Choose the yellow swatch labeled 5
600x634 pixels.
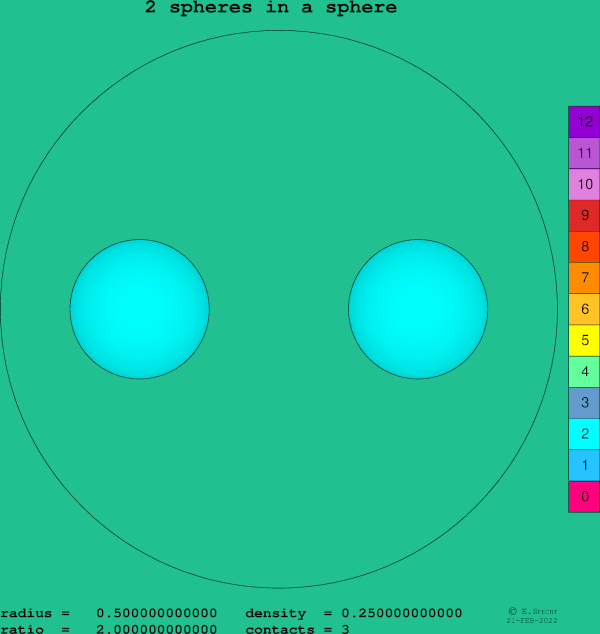[584, 340]
